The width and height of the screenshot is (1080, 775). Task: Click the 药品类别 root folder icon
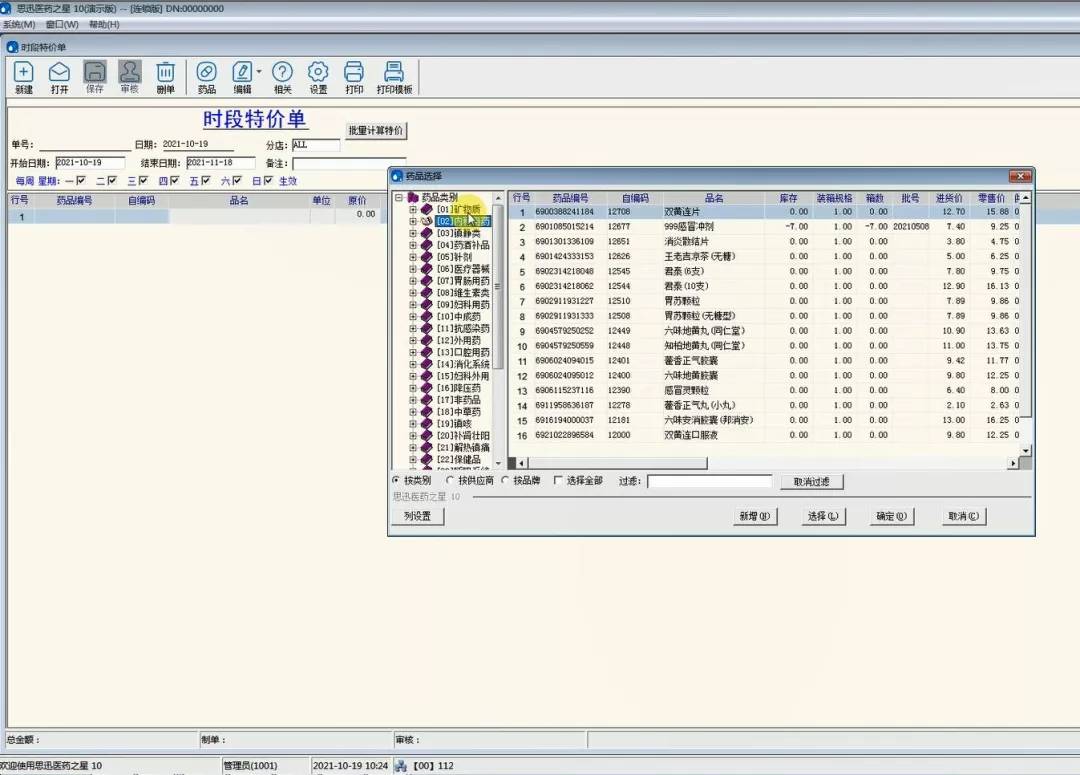pos(413,198)
